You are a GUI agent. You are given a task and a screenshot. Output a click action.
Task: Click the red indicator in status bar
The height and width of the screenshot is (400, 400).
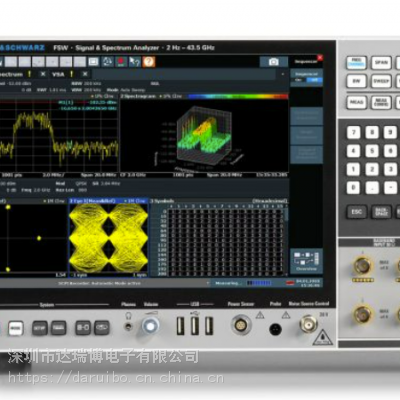(x=290, y=283)
